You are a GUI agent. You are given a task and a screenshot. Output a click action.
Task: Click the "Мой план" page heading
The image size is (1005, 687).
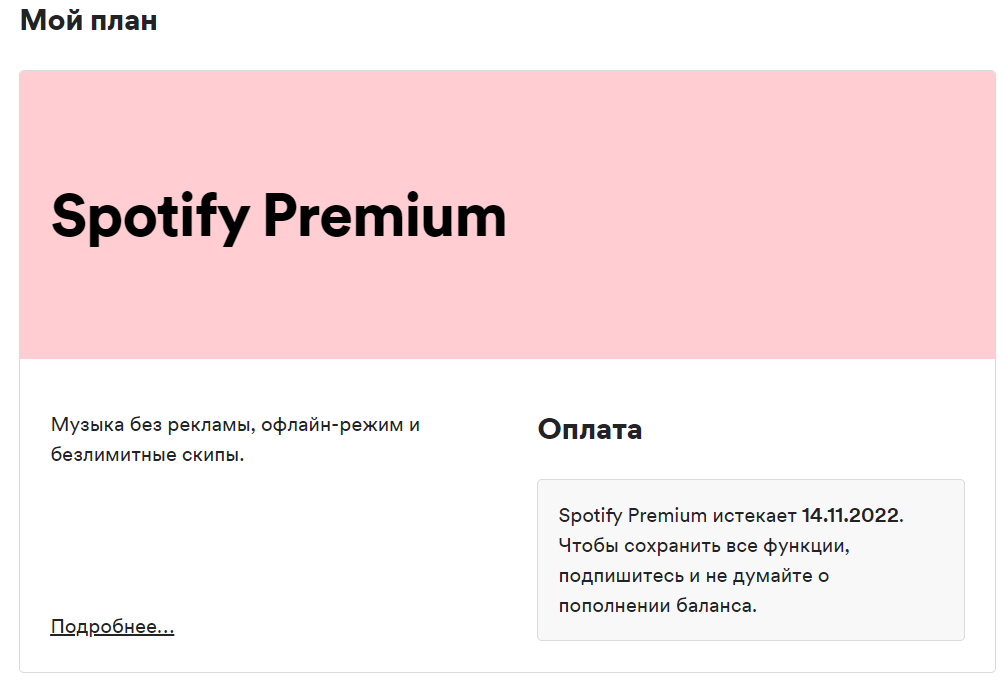[89, 20]
